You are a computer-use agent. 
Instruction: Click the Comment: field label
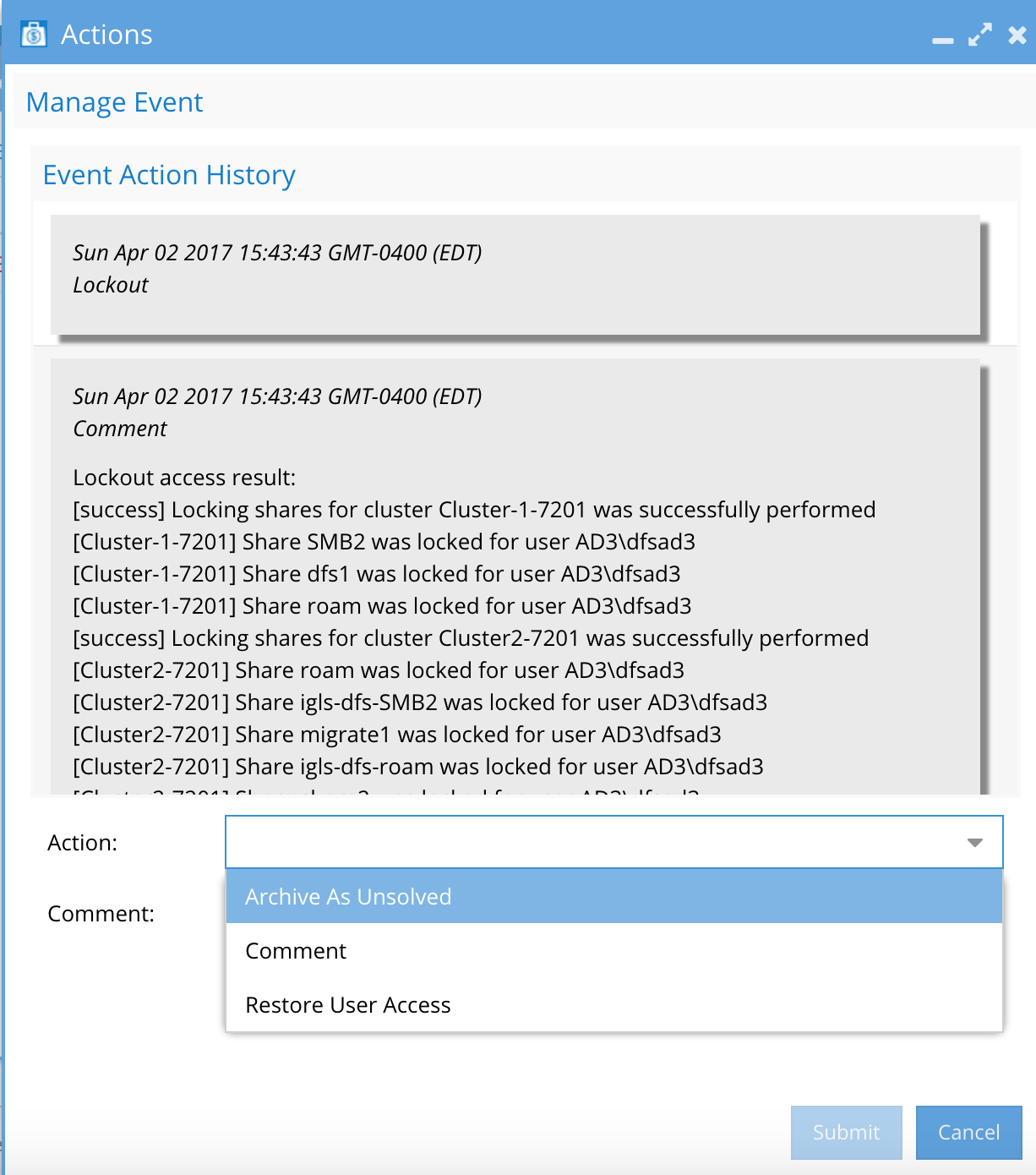101,914
